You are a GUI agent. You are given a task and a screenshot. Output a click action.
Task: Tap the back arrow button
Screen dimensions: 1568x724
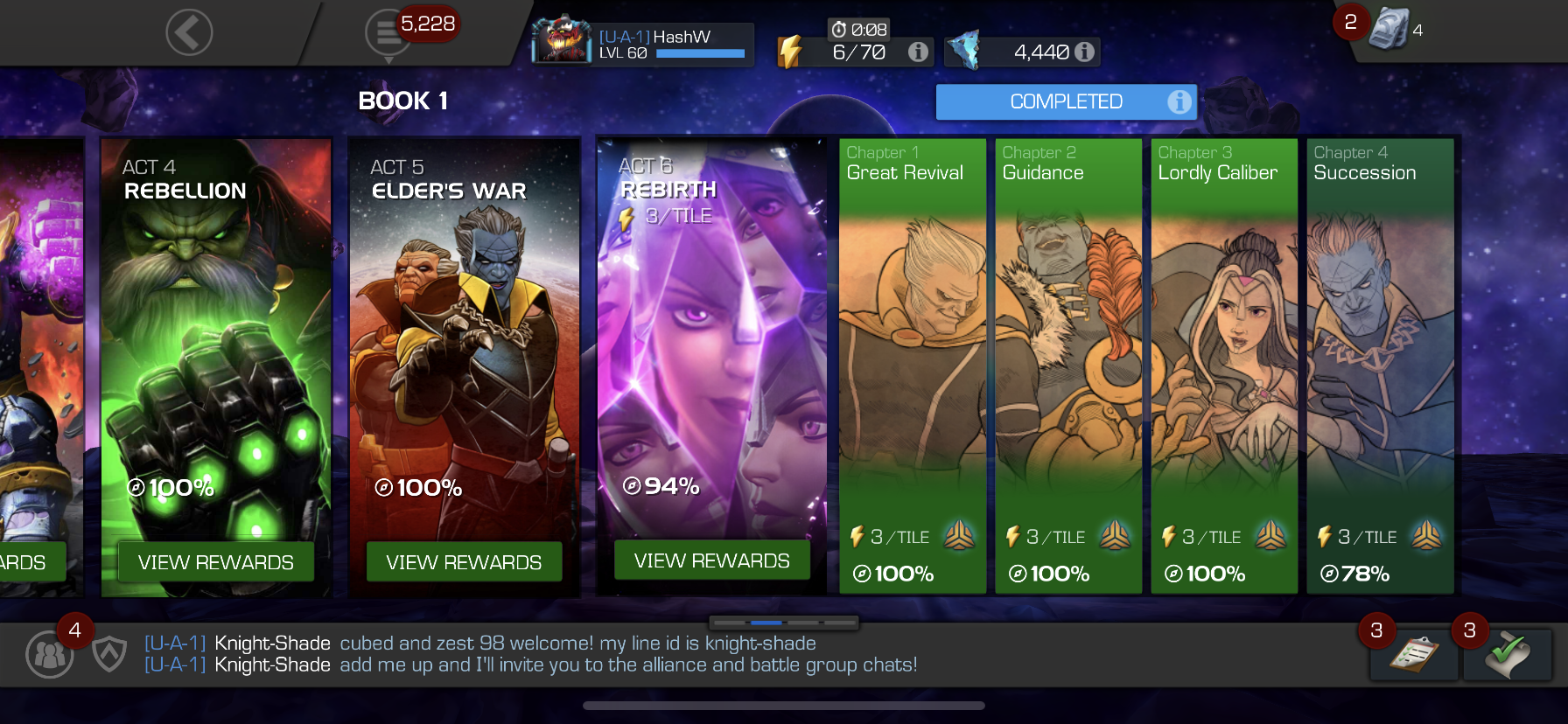coord(189,33)
